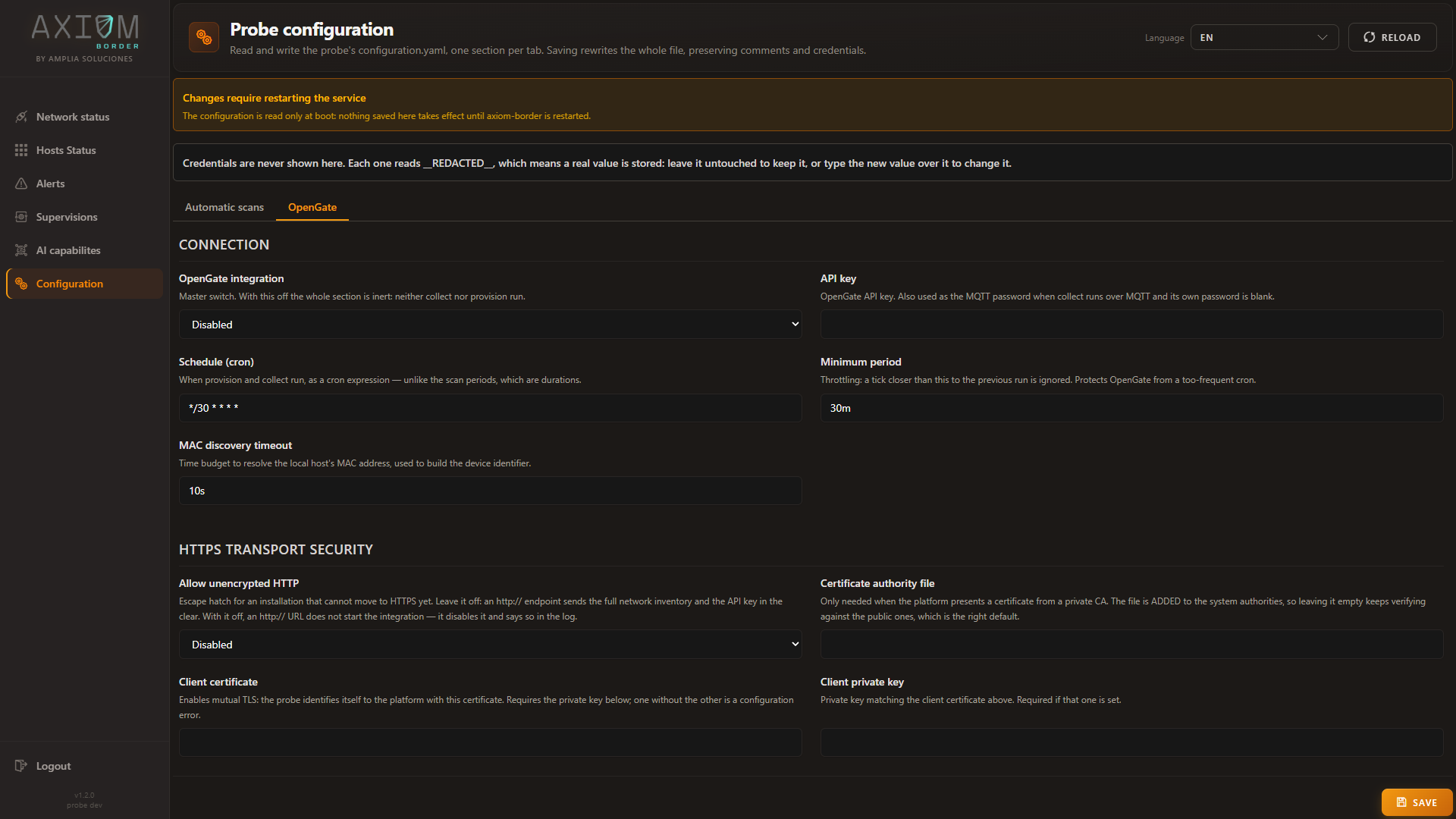Viewport: 1456px width, 819px height.
Task: Open the Alerts page
Action: [x=84, y=184]
